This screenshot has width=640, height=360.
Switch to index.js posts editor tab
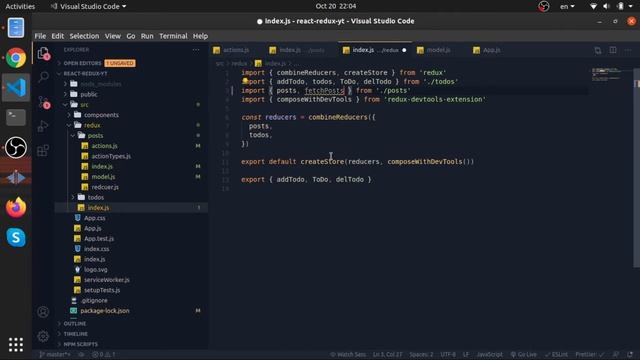point(302,50)
